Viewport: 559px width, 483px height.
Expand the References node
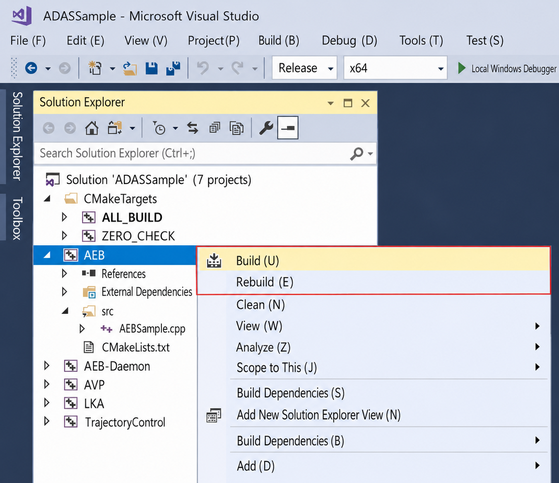pos(64,273)
